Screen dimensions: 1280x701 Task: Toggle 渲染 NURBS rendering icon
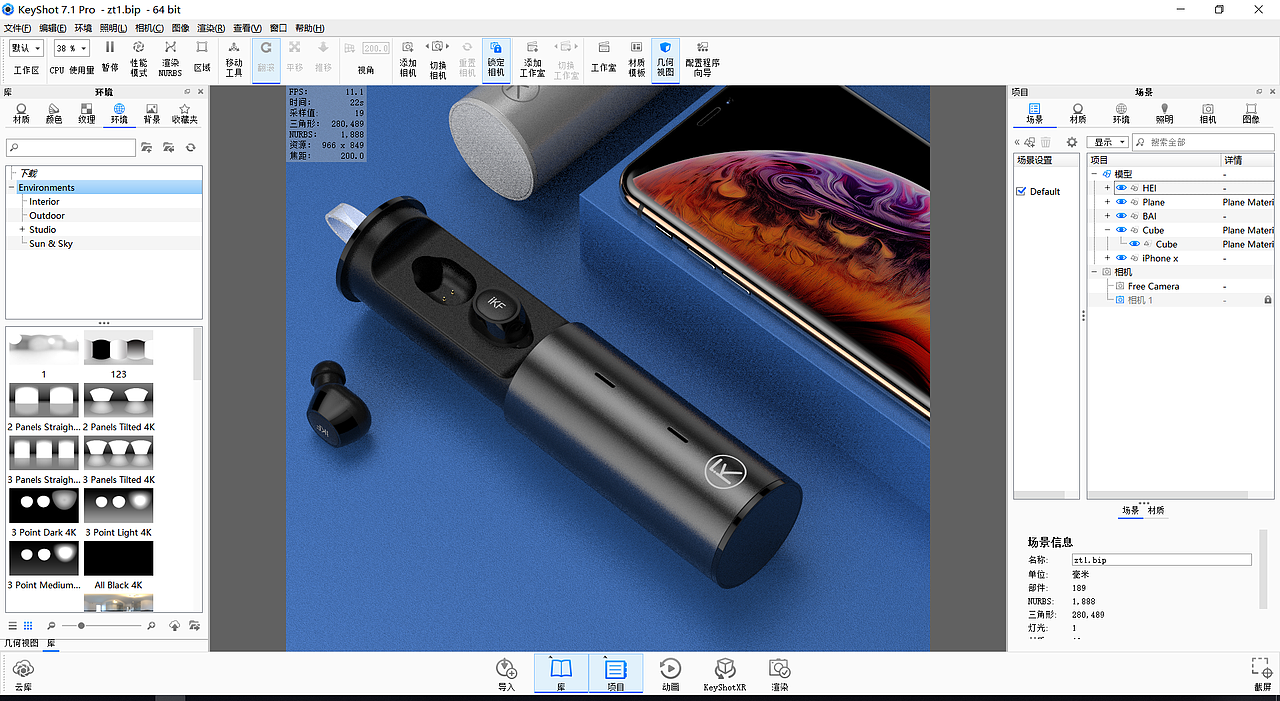coord(170,58)
